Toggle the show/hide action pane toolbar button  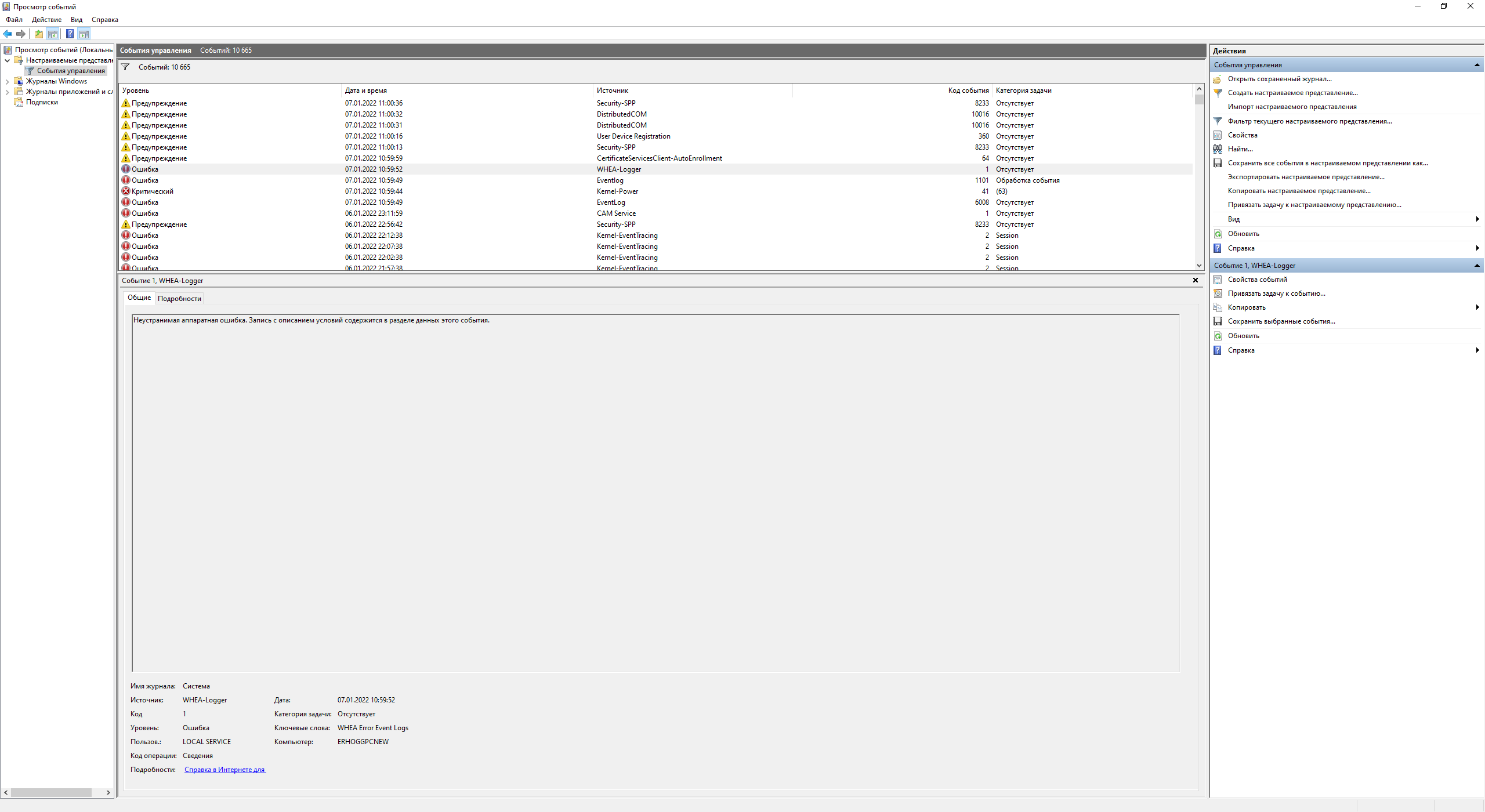pos(84,34)
